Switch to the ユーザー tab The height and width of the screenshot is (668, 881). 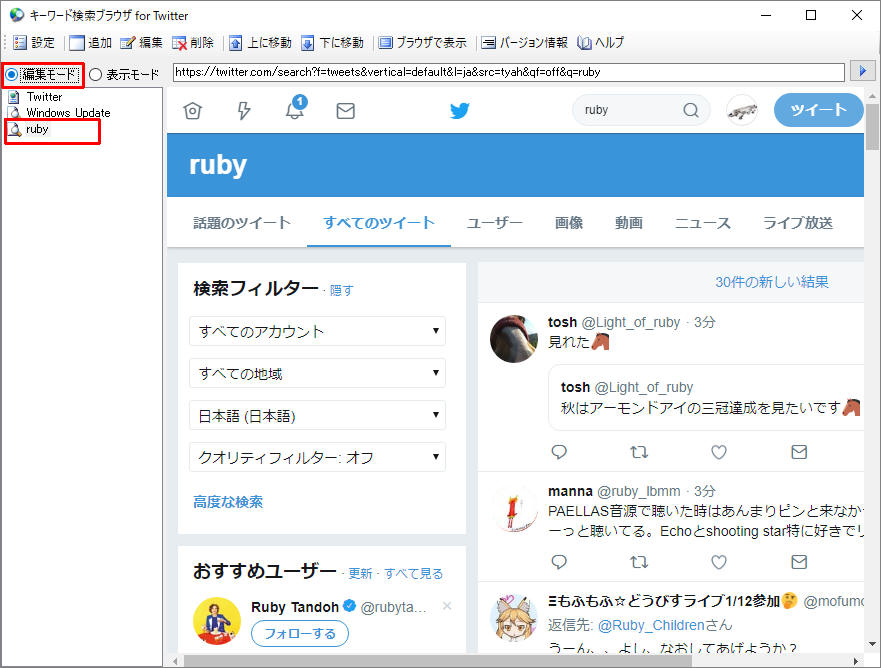click(494, 223)
